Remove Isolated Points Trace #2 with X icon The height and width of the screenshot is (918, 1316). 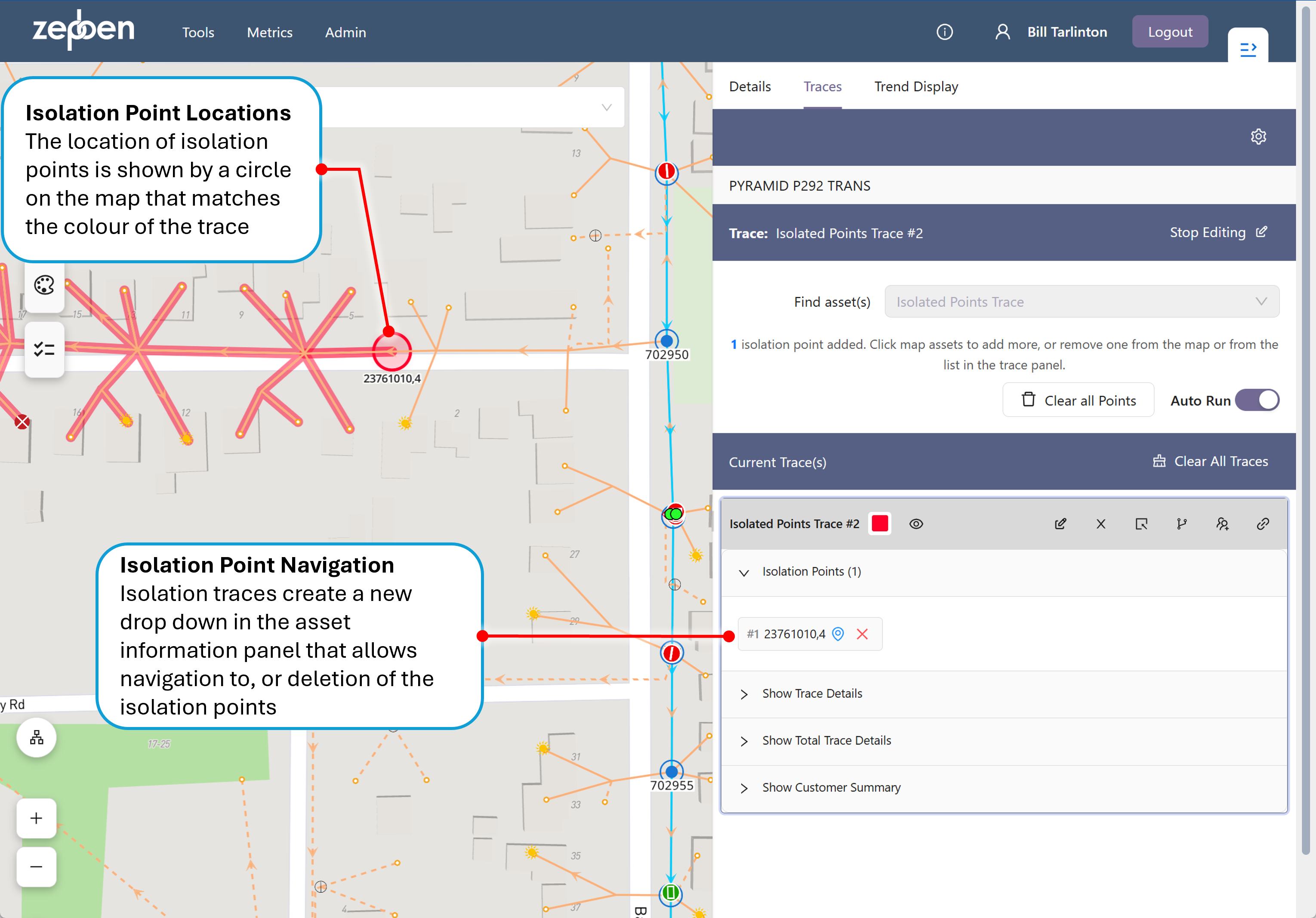tap(1100, 524)
